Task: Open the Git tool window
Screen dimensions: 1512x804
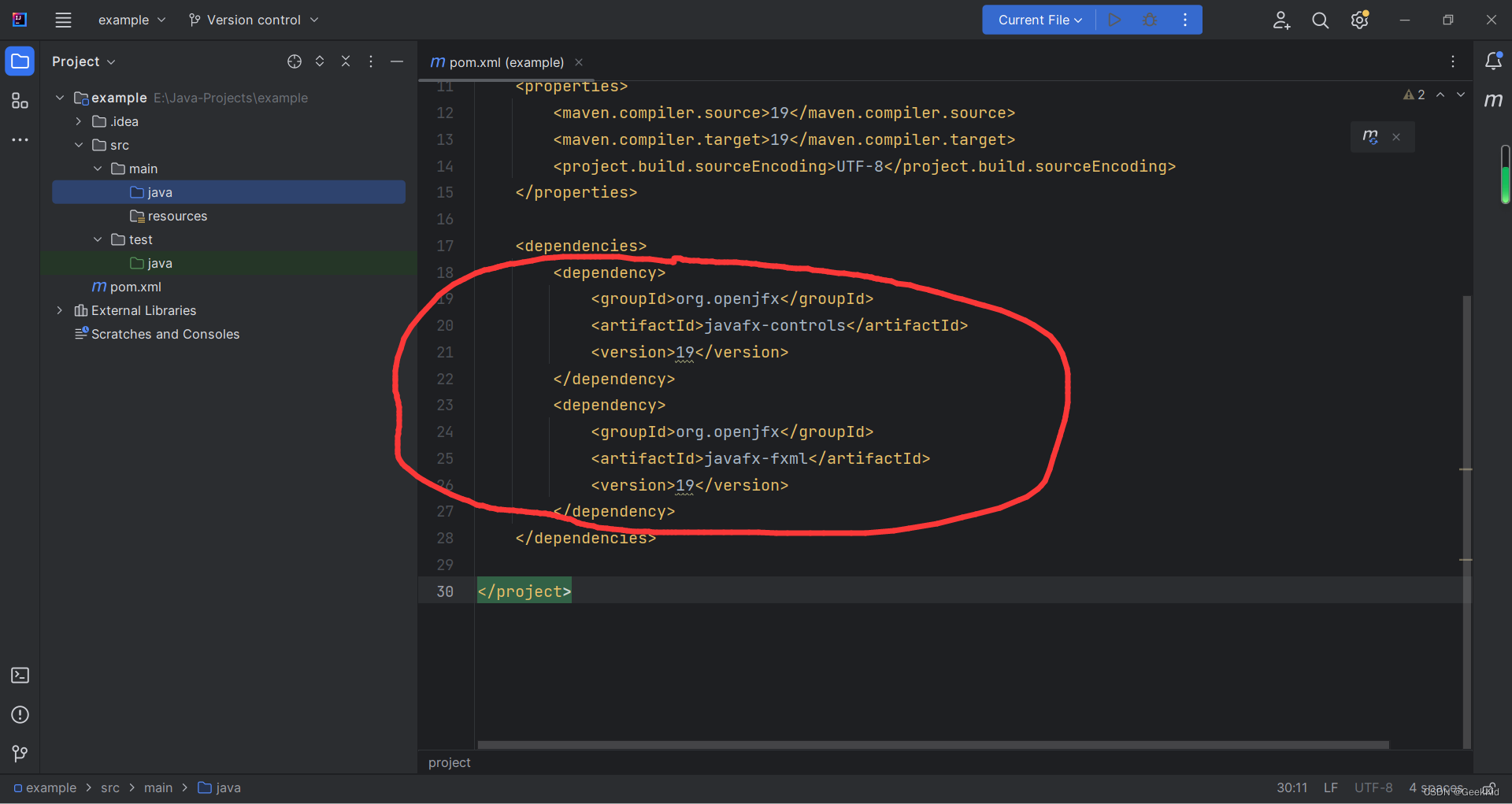Action: tap(20, 754)
